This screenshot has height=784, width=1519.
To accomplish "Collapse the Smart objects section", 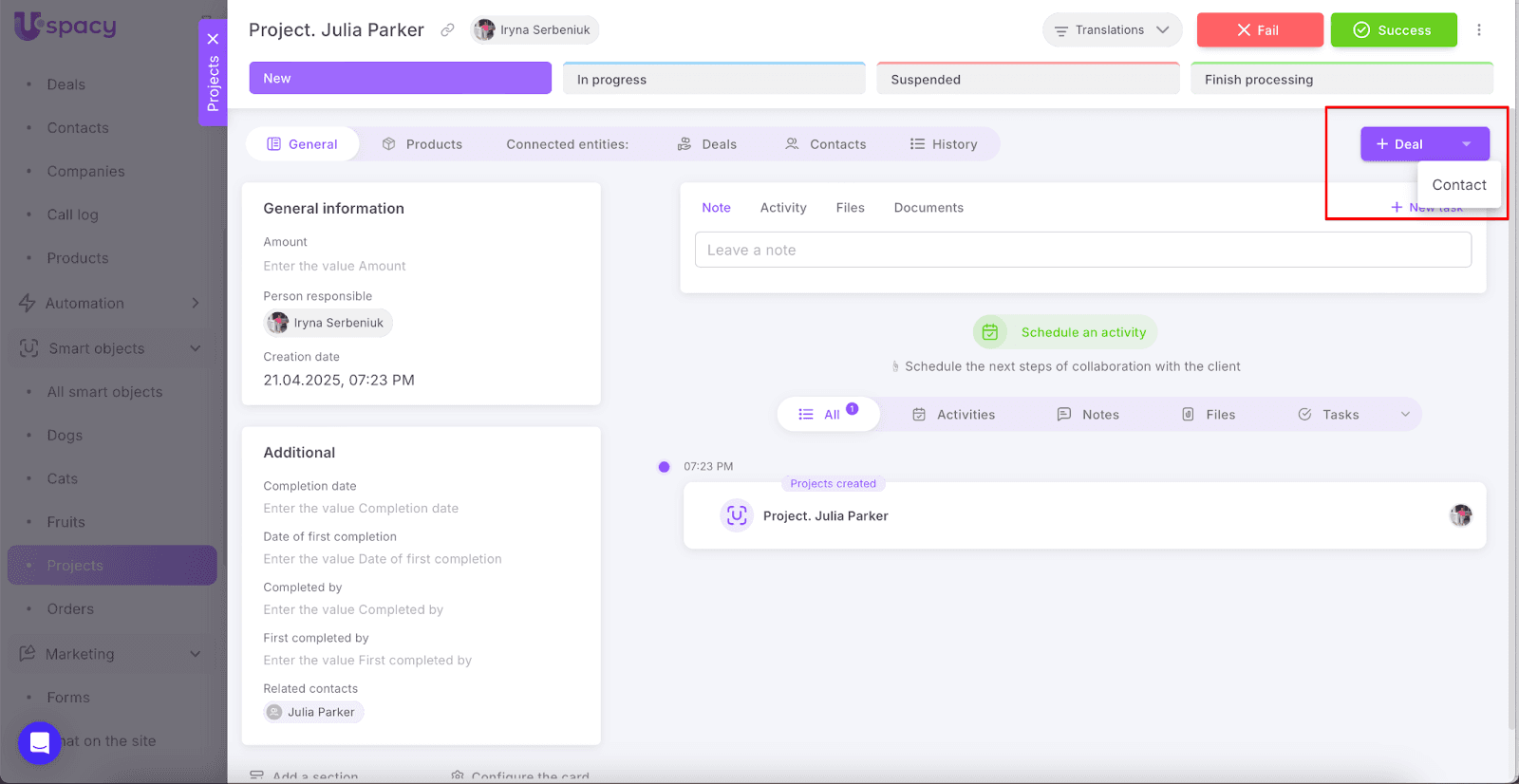I will coord(196,348).
